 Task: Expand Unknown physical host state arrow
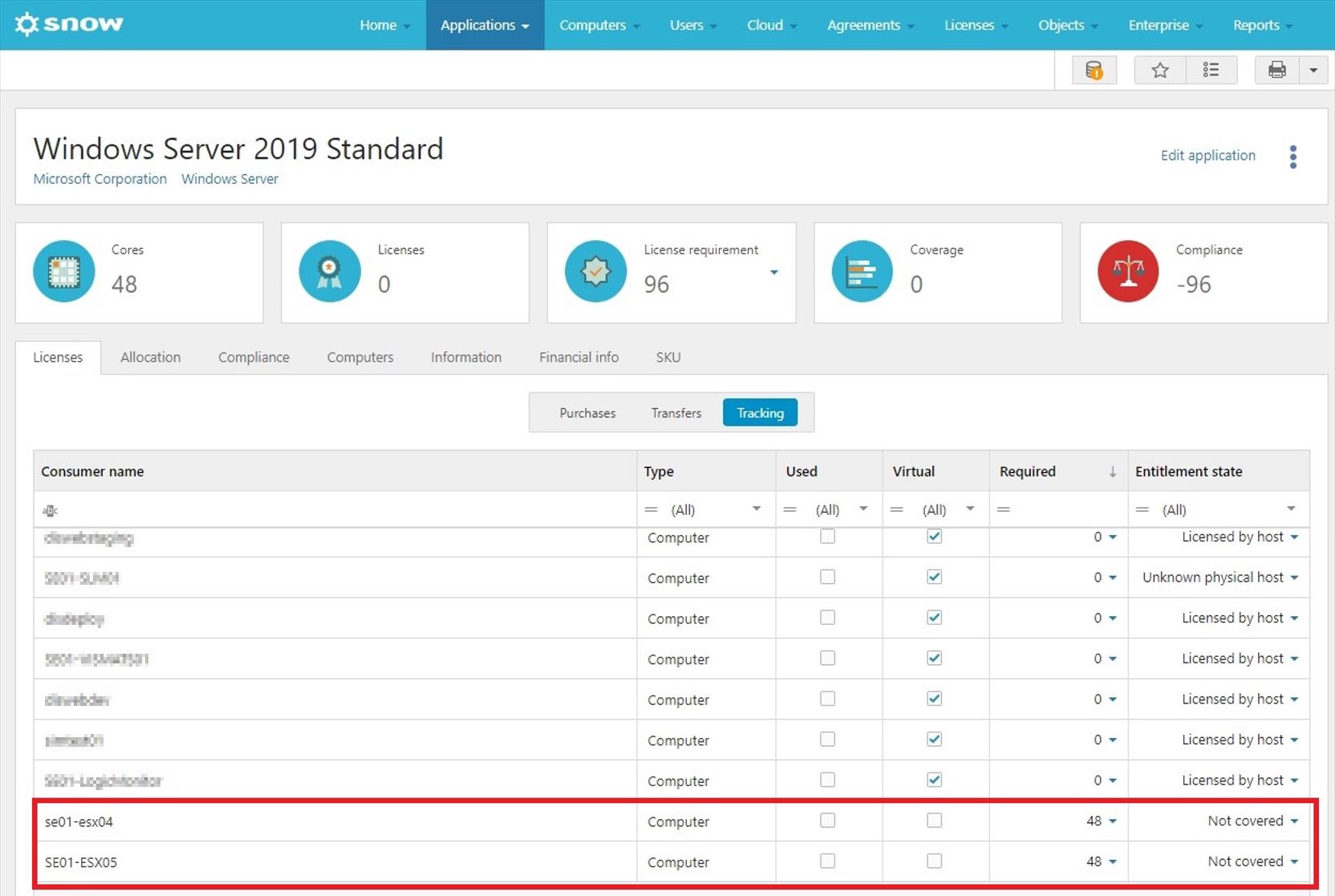click(1295, 578)
